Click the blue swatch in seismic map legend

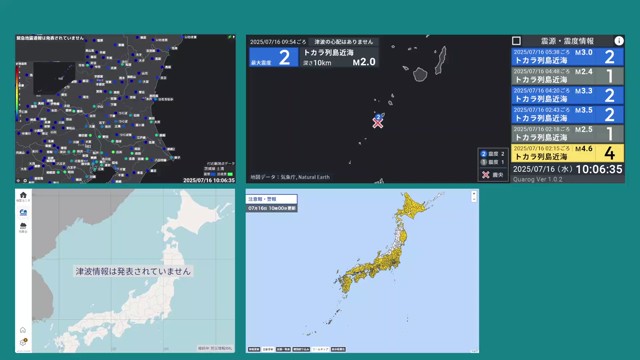tap(212, 174)
